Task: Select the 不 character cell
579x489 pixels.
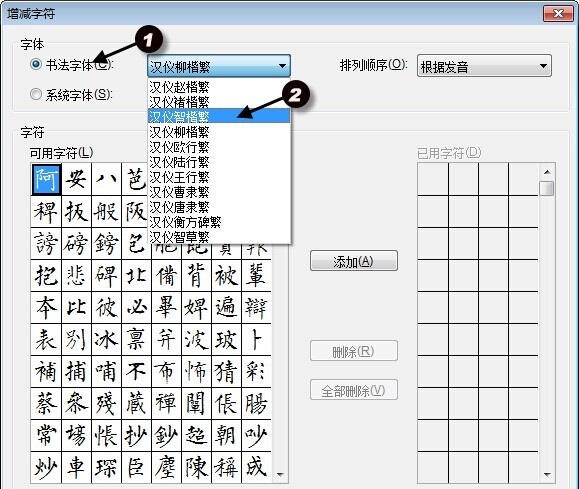Action: click(x=136, y=372)
